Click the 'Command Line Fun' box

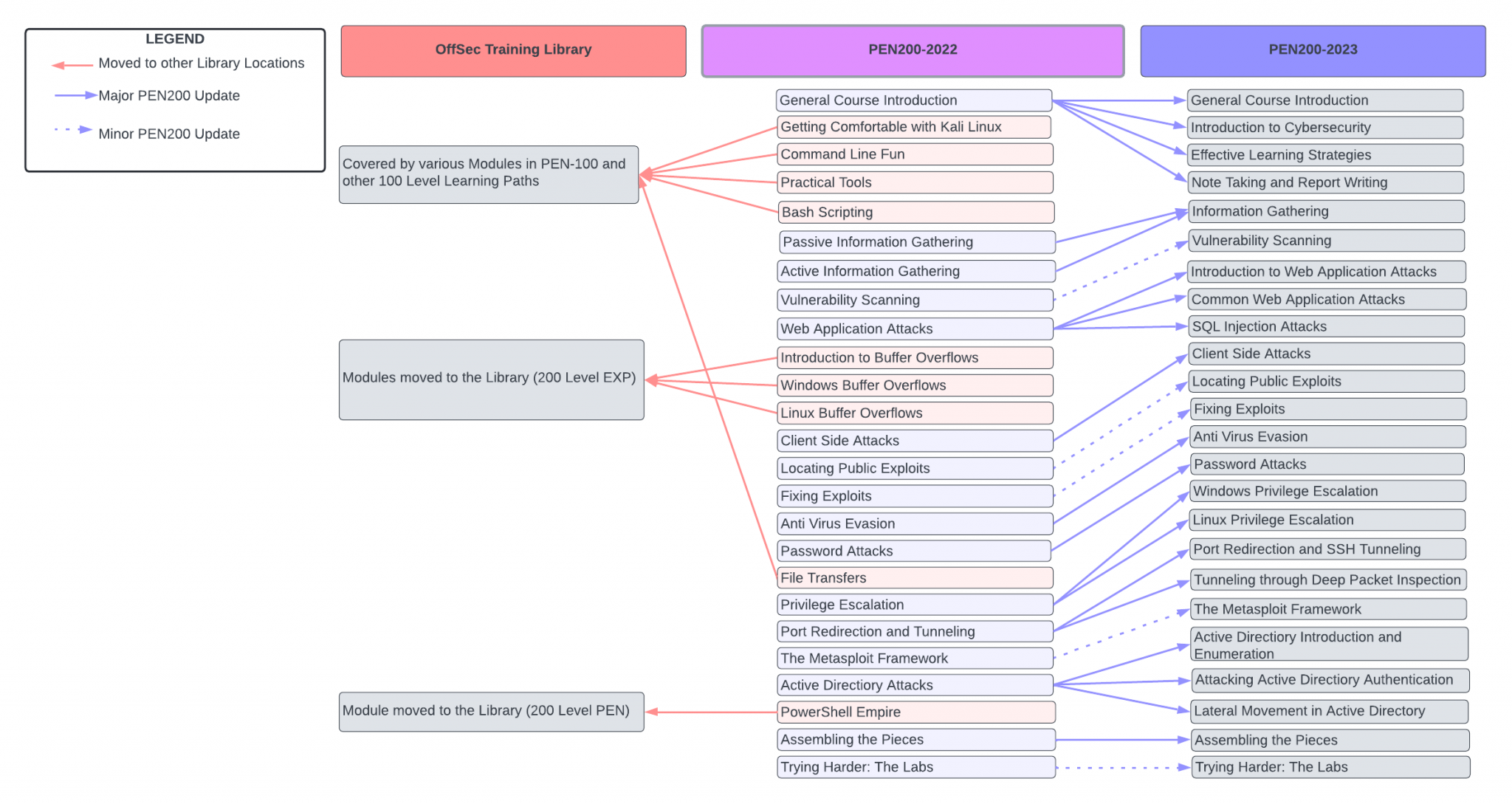tap(915, 154)
